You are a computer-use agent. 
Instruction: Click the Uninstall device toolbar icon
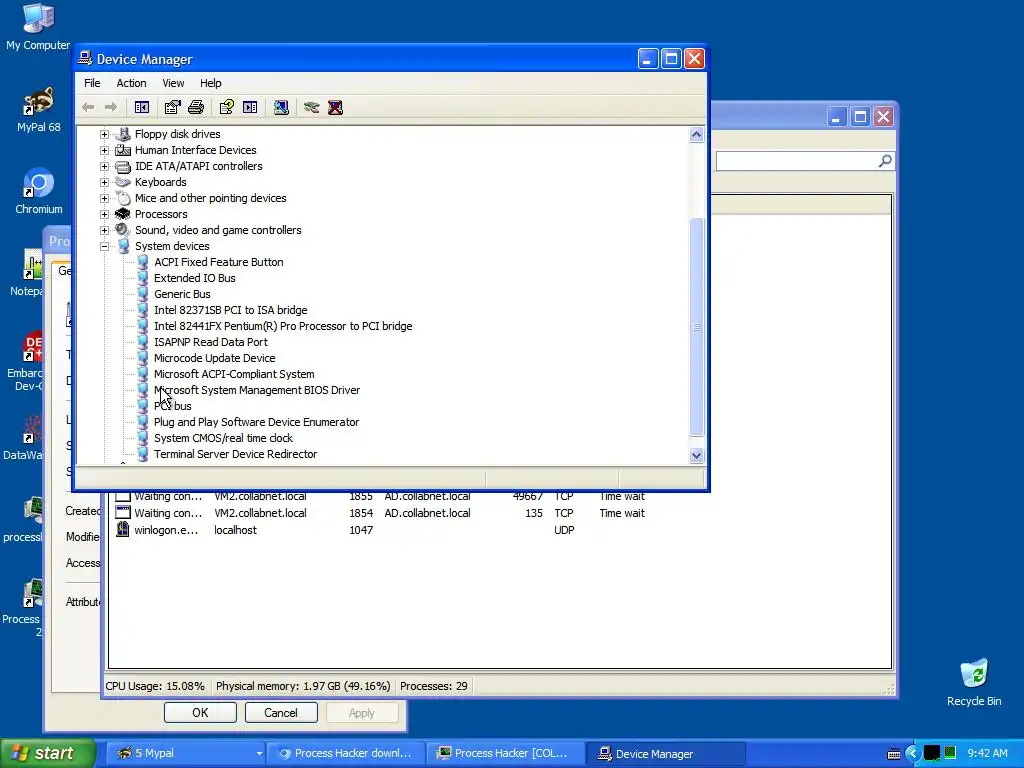(x=335, y=107)
